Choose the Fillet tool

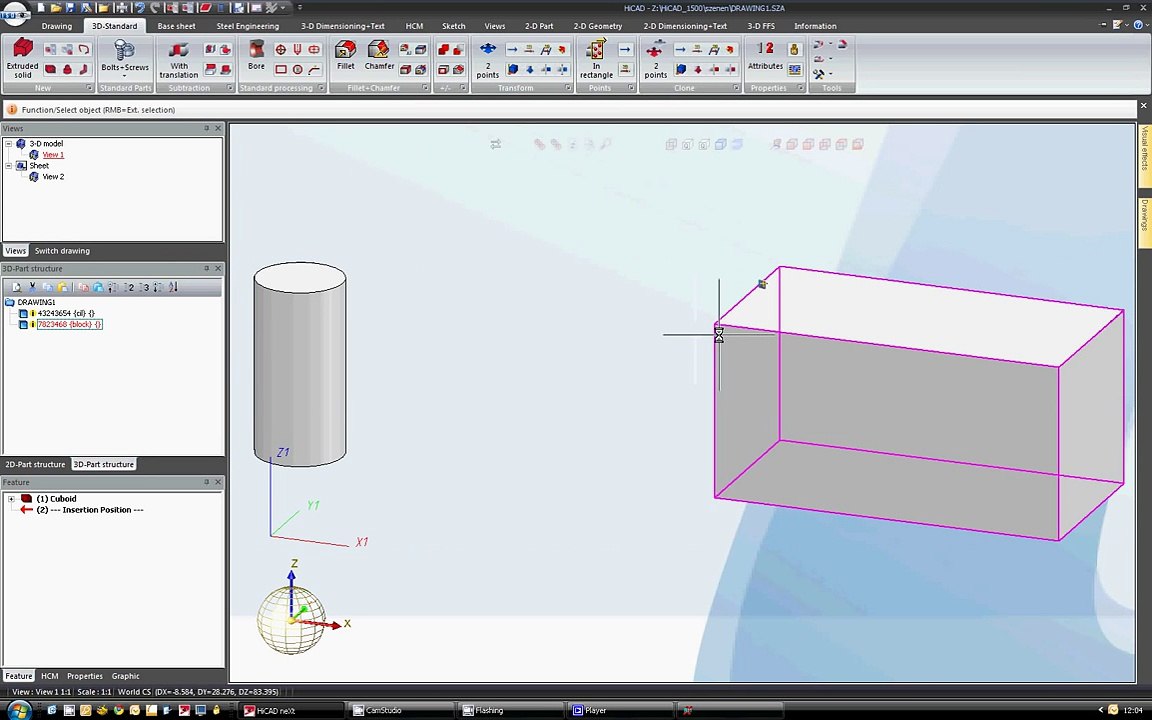pyautogui.click(x=345, y=56)
